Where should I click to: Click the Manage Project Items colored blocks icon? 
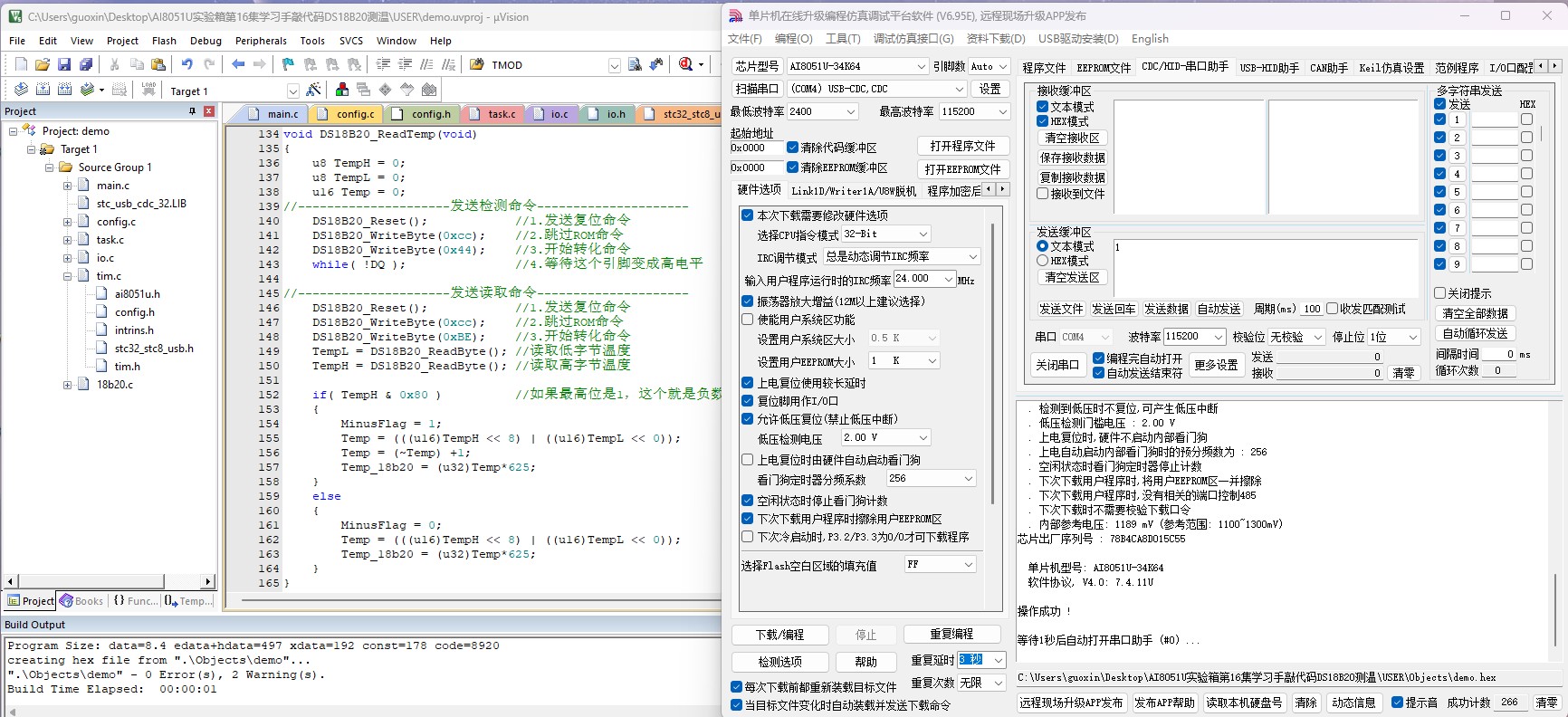[x=342, y=90]
